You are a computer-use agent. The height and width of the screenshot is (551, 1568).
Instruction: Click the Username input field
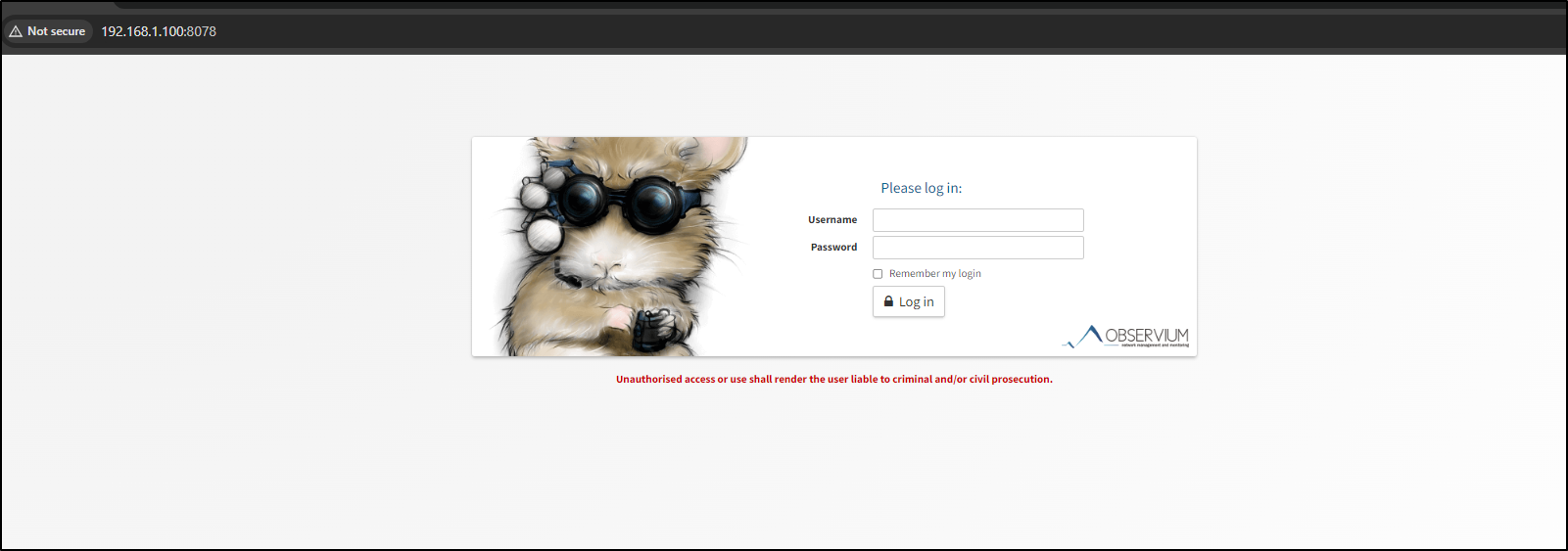[x=977, y=220]
